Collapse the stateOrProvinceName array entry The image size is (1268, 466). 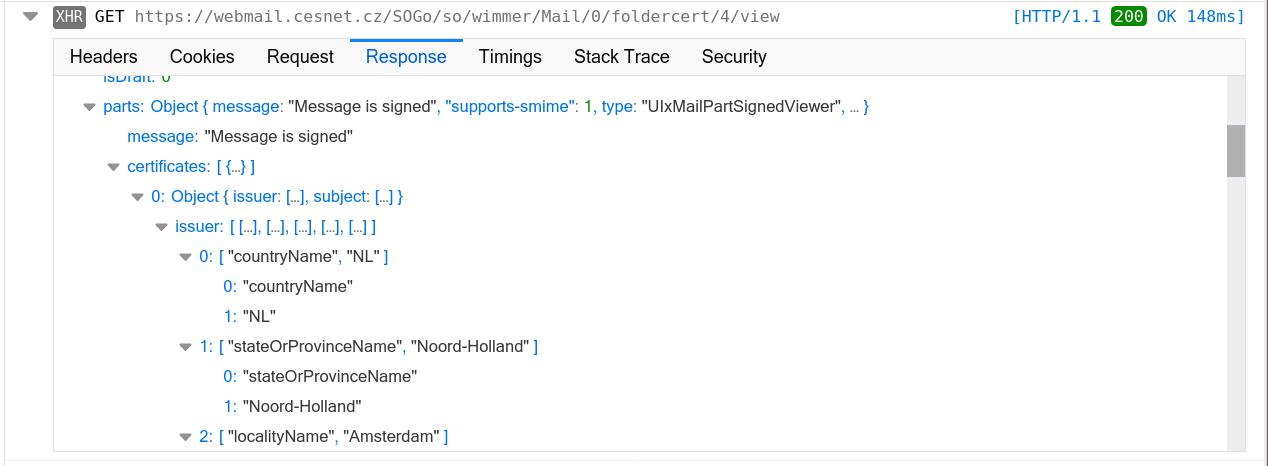186,347
